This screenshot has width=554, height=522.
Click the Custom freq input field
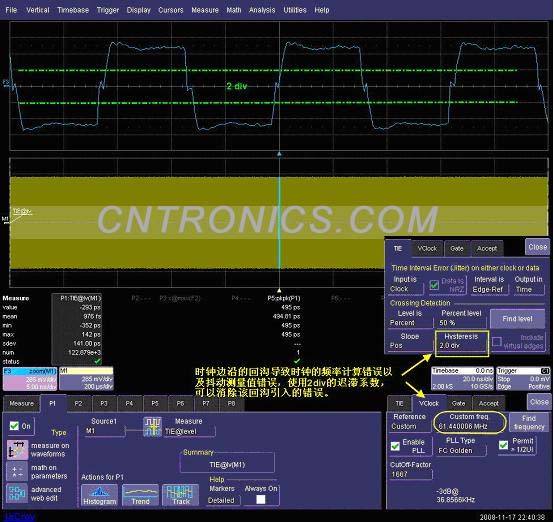coord(470,422)
